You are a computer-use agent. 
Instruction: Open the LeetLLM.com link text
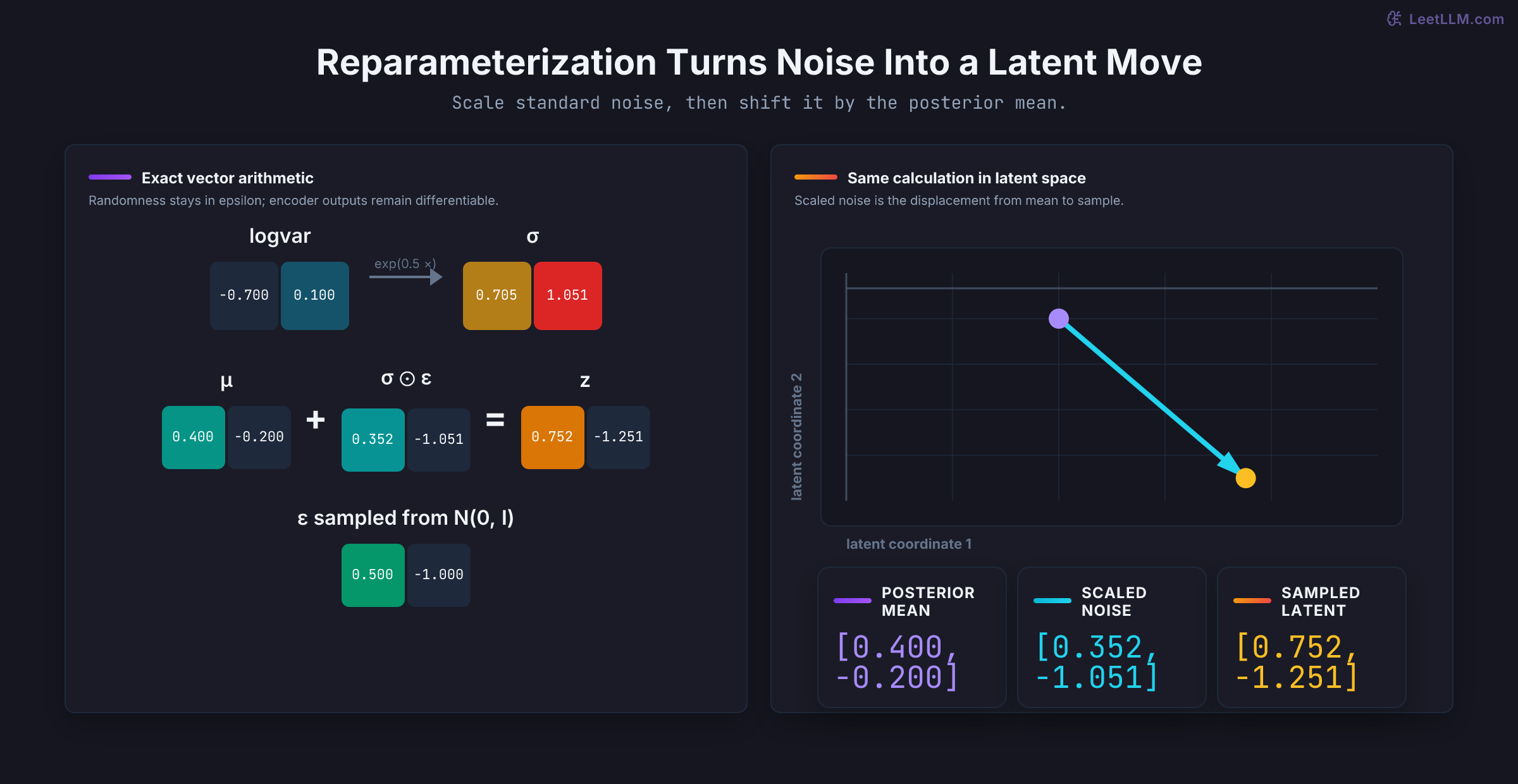click(x=1456, y=19)
